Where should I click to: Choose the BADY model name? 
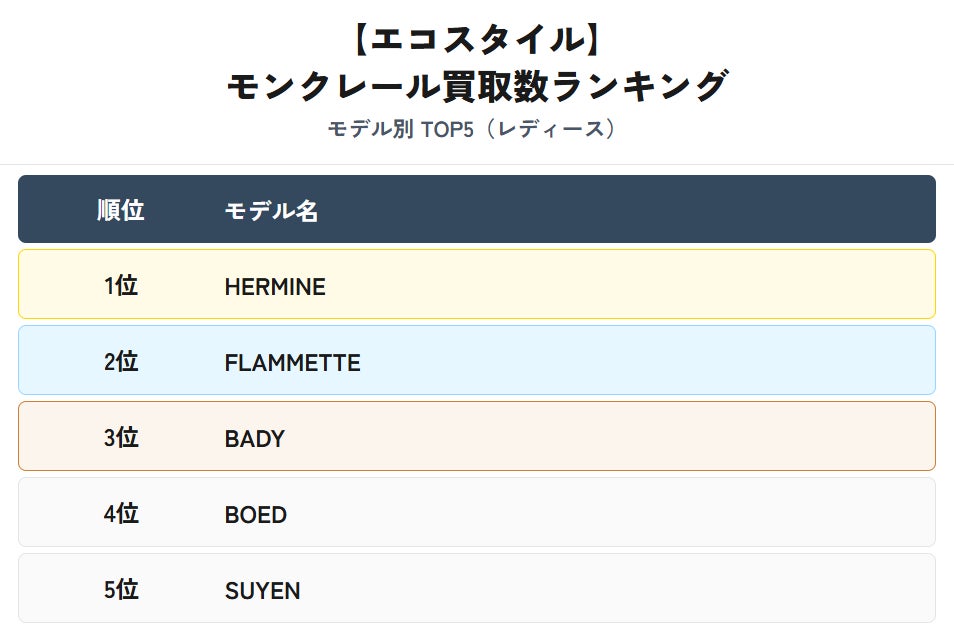[x=255, y=439]
